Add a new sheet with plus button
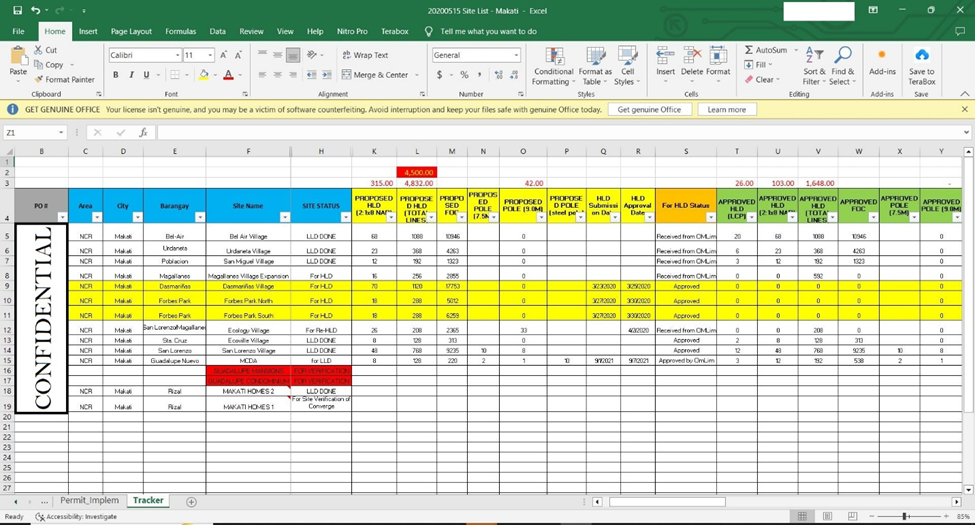This screenshot has height=525, width=975. click(x=192, y=501)
